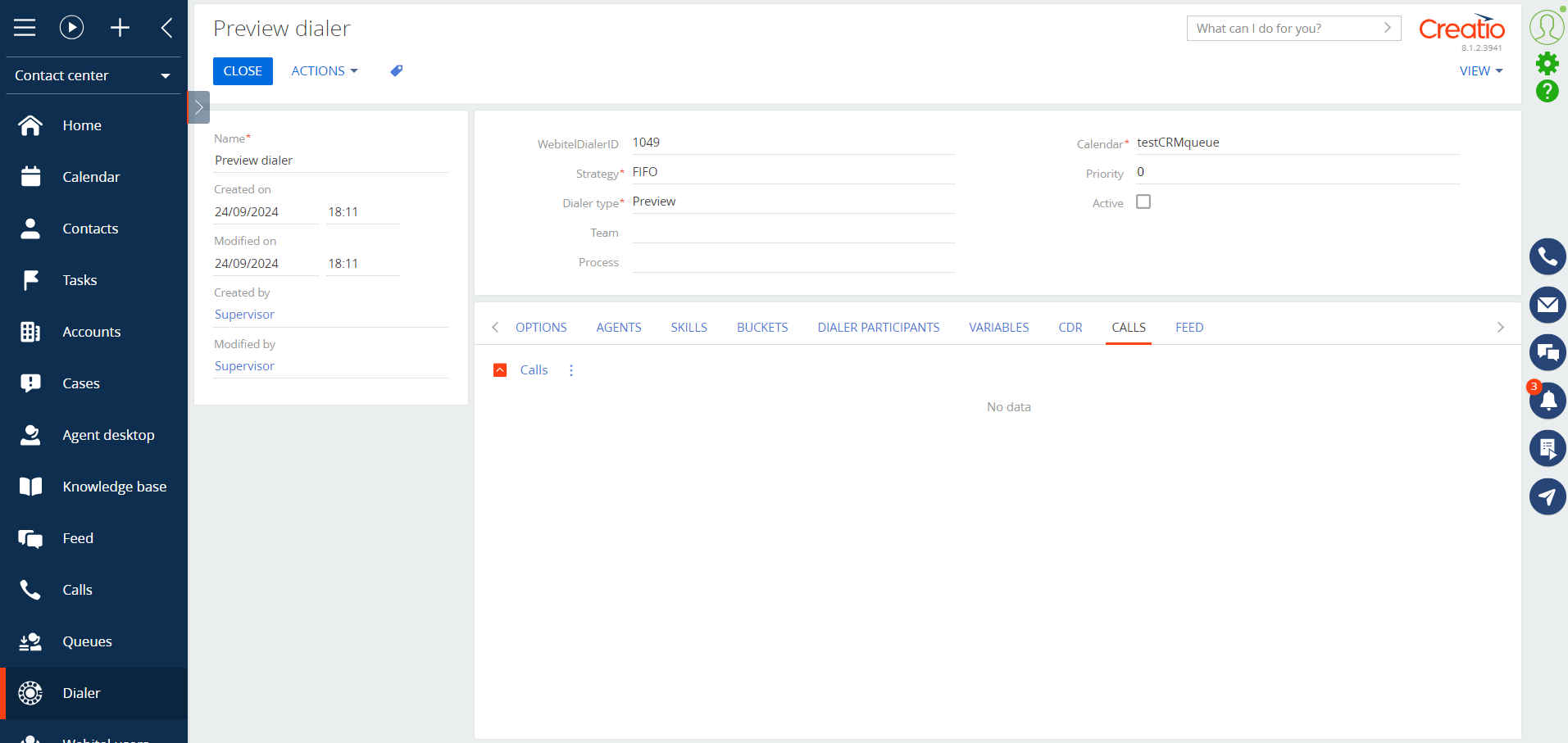Image resolution: width=1568 pixels, height=743 pixels.
Task: Open Created by Supervisor link
Action: (x=244, y=315)
